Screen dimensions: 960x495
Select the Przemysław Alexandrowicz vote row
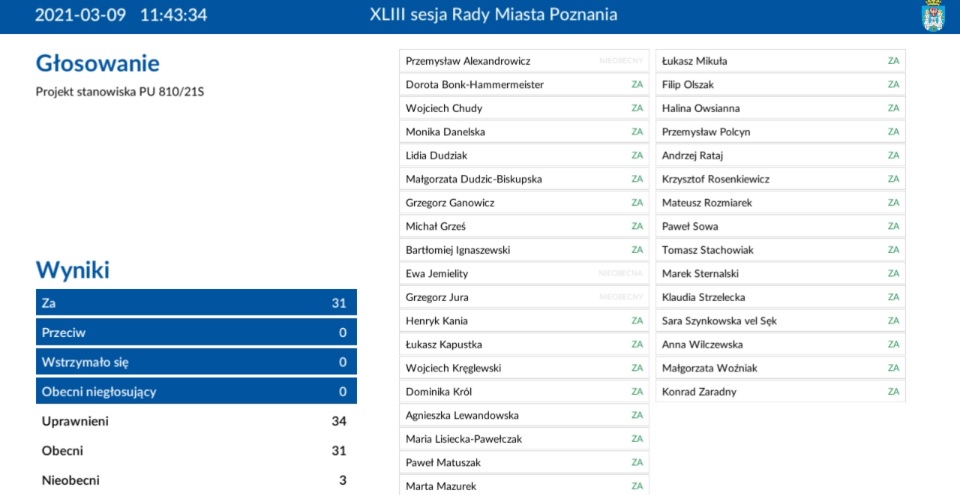click(x=524, y=61)
